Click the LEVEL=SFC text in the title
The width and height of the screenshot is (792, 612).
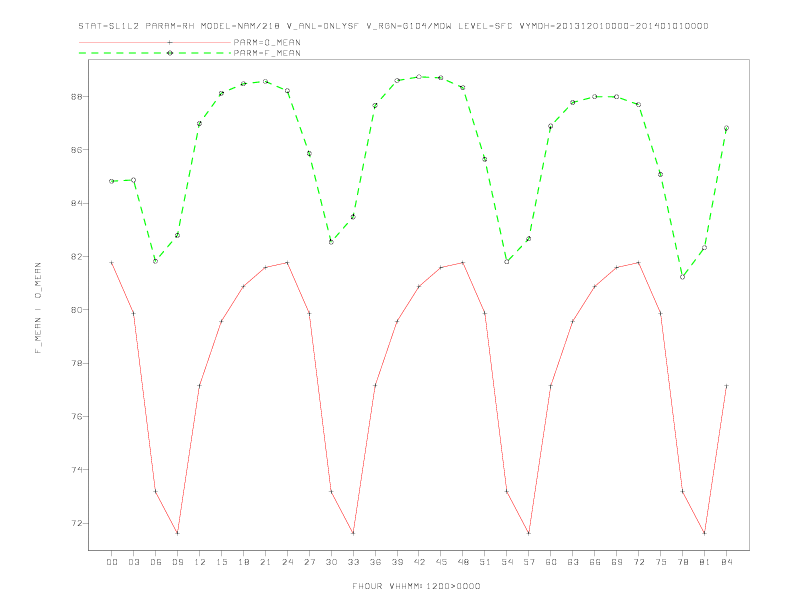[x=485, y=26]
